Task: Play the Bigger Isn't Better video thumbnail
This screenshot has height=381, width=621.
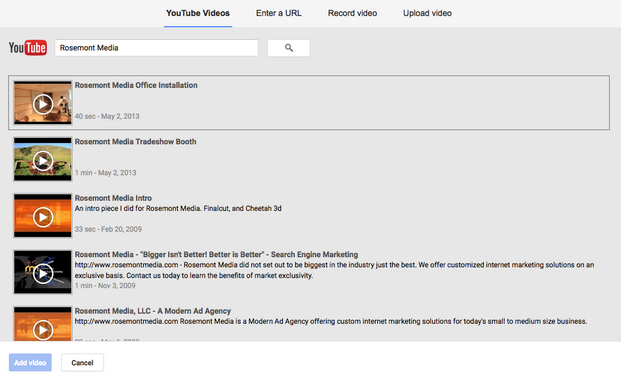Action: coord(43,272)
